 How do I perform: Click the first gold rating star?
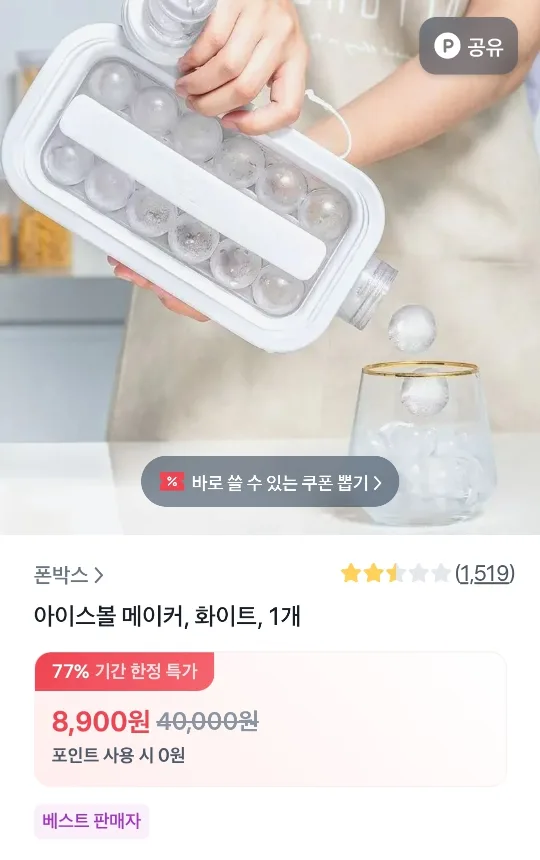pos(350,574)
